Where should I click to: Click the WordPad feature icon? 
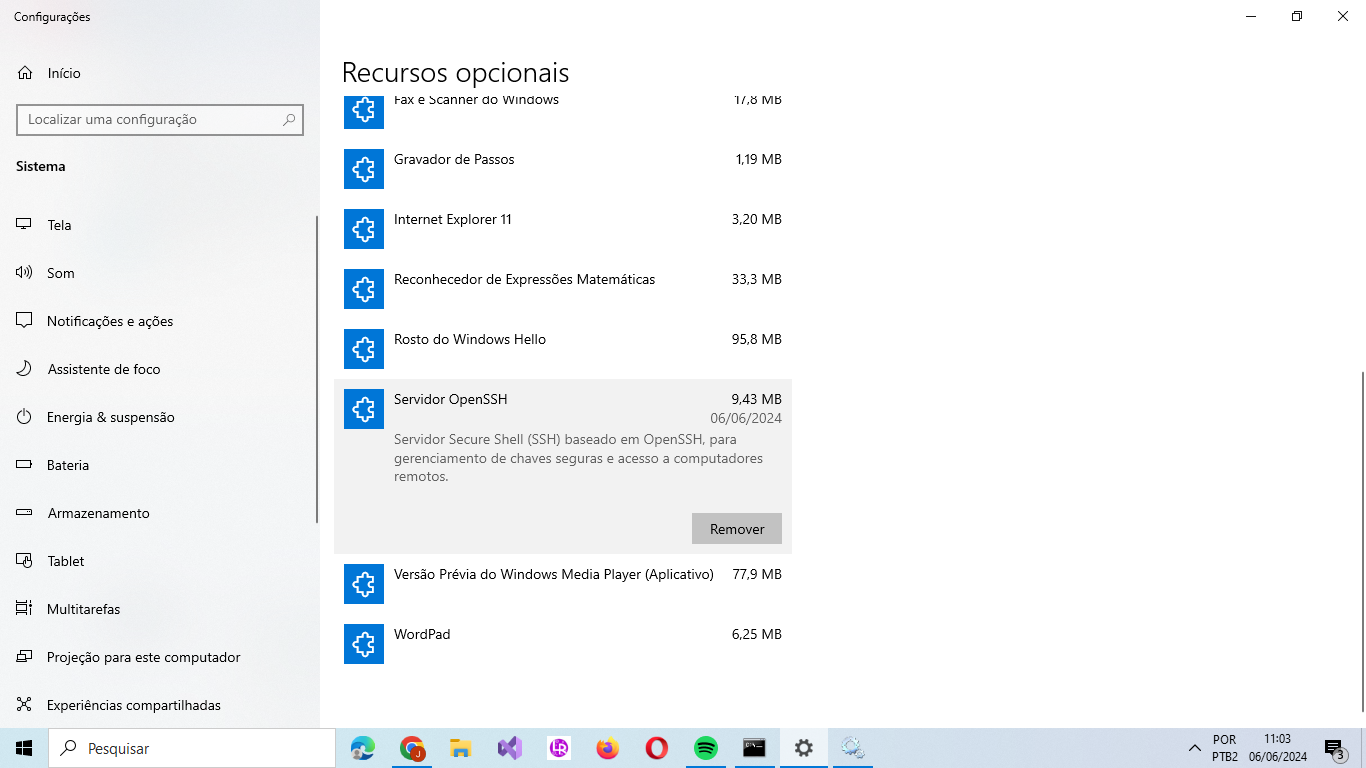364,644
